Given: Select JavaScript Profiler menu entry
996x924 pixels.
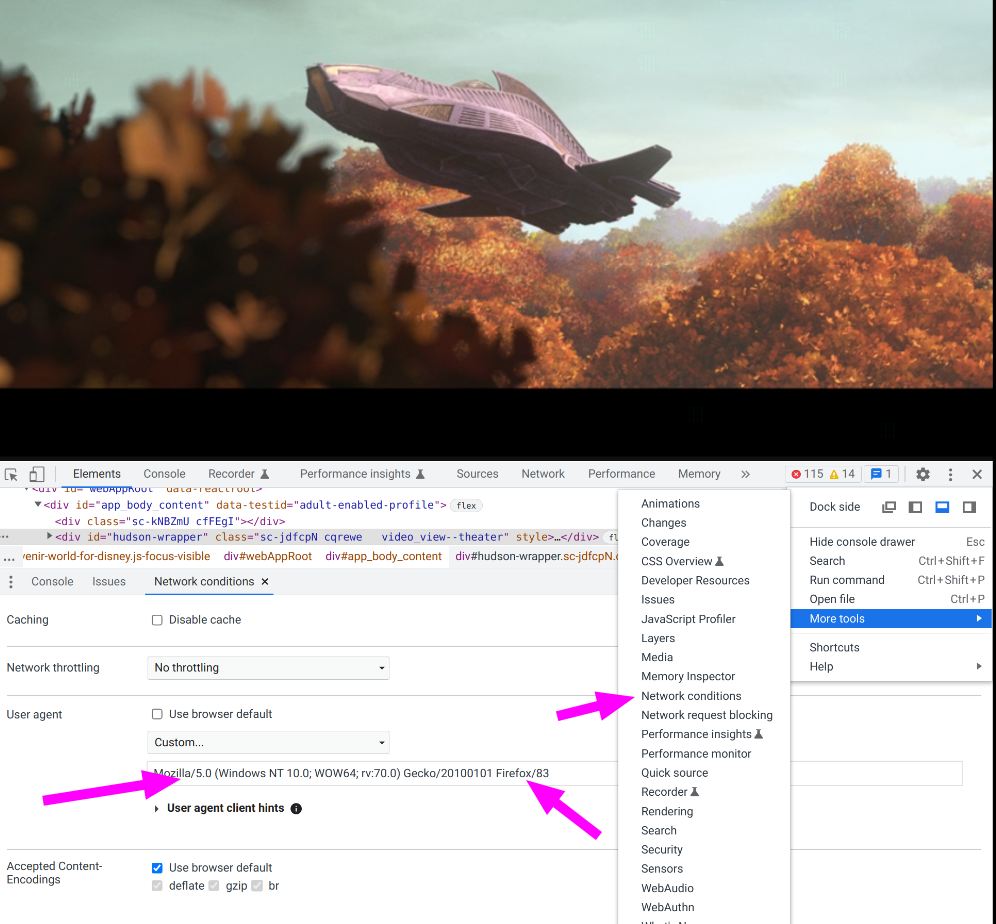Looking at the screenshot, I should click(704, 619).
